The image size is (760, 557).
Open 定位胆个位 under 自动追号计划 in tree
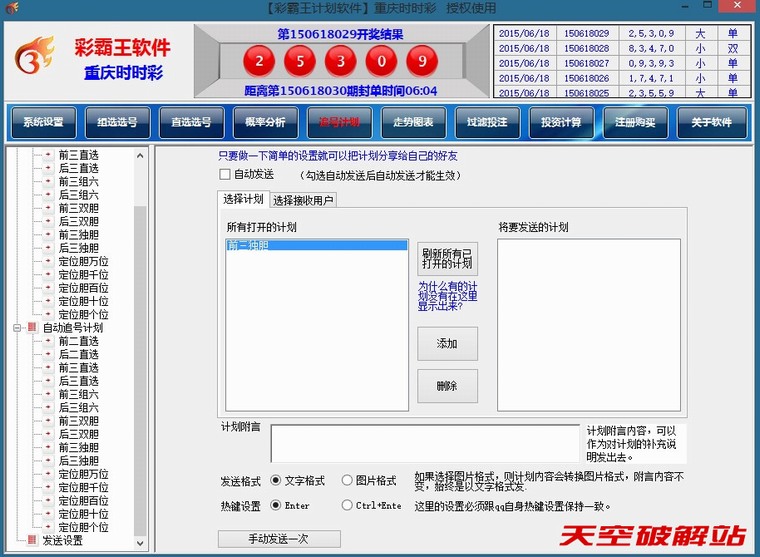click(83, 527)
